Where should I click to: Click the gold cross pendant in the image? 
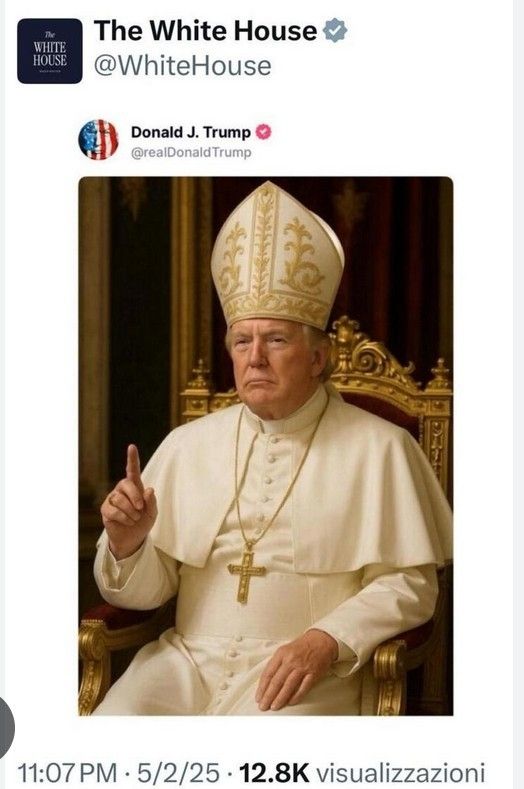[x=246, y=575]
